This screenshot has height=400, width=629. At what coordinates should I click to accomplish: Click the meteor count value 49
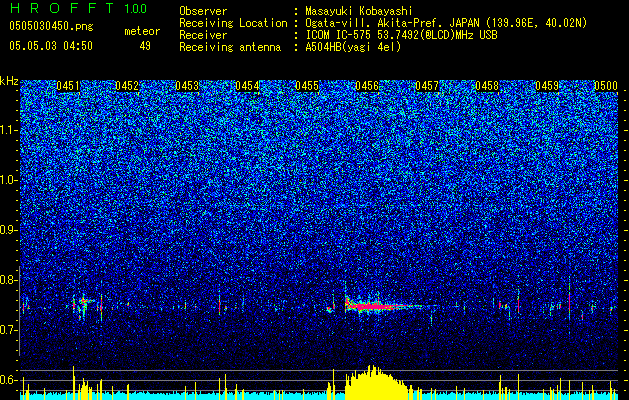tap(145, 46)
